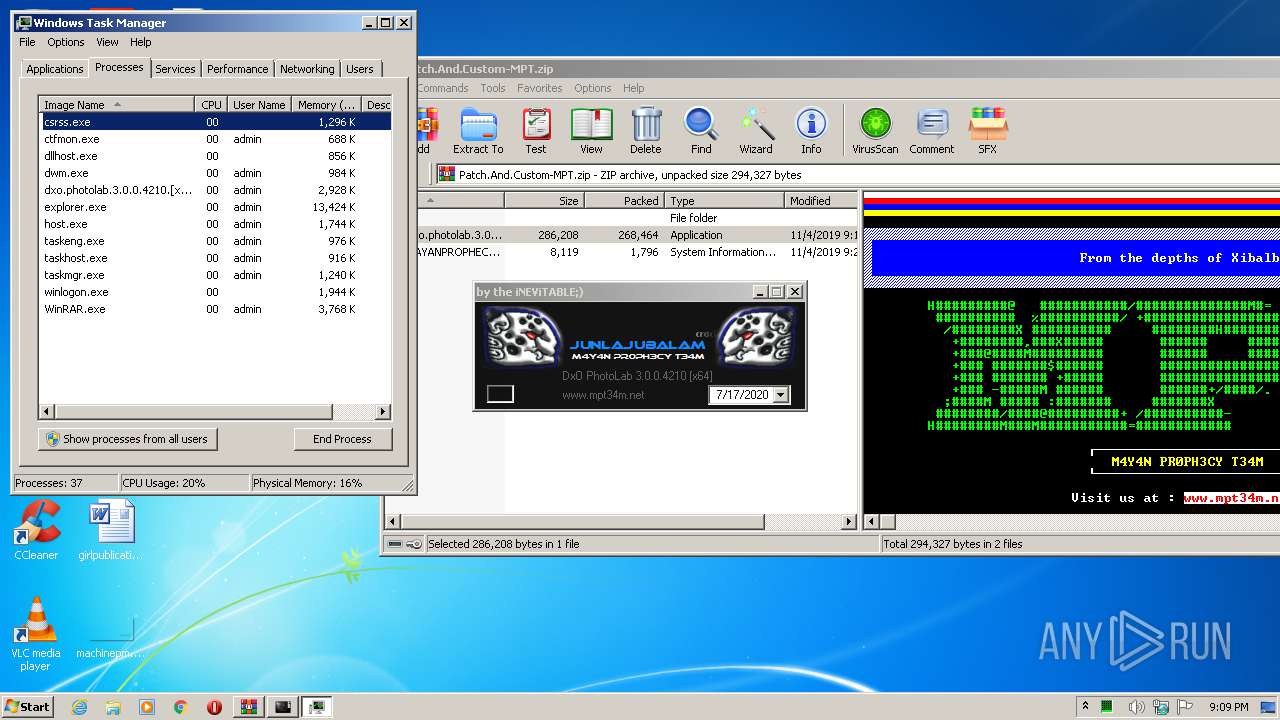1280x720 pixels.
Task: Select dwm.exe process row
Action: (214, 173)
